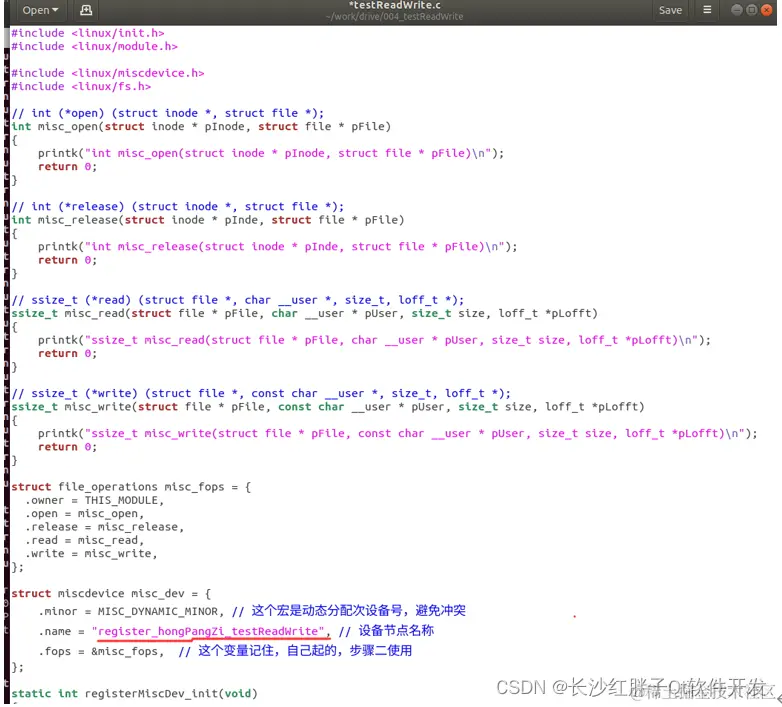The width and height of the screenshot is (782, 707).
Task: Click 'static int registerMiscDev_init(void)' line
Action: [x=134, y=694]
